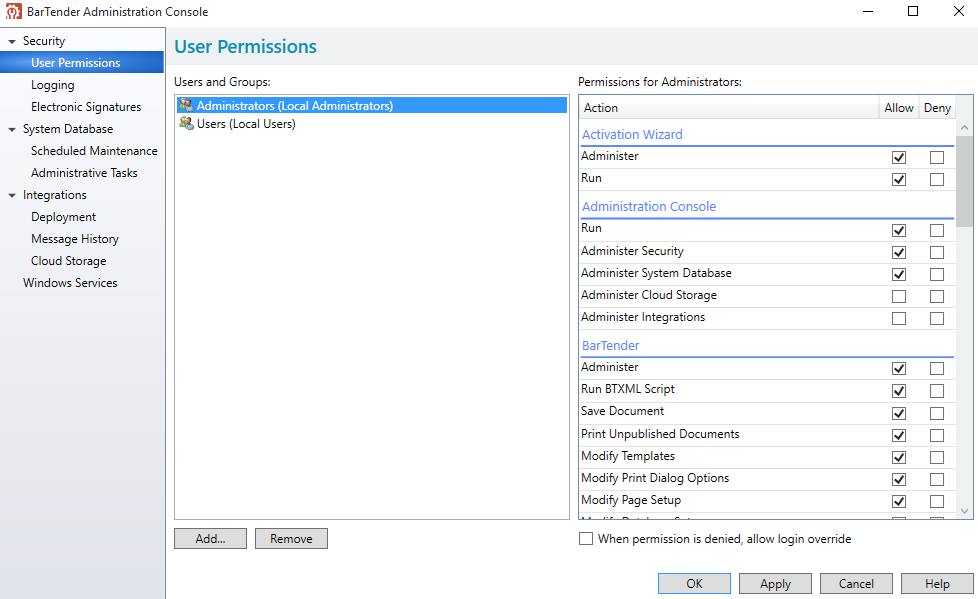Cancel the permission changes
This screenshot has height=599, width=978.
pyautogui.click(x=856, y=583)
